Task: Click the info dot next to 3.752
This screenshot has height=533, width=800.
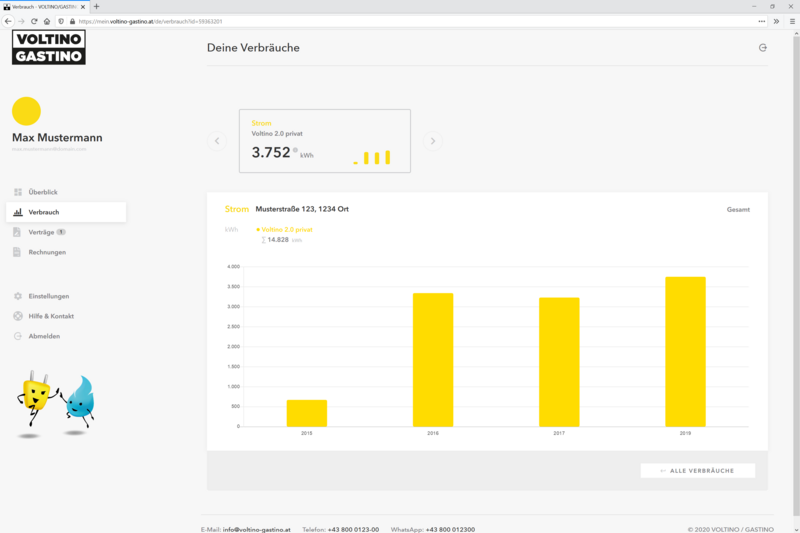Action: pyautogui.click(x=295, y=150)
